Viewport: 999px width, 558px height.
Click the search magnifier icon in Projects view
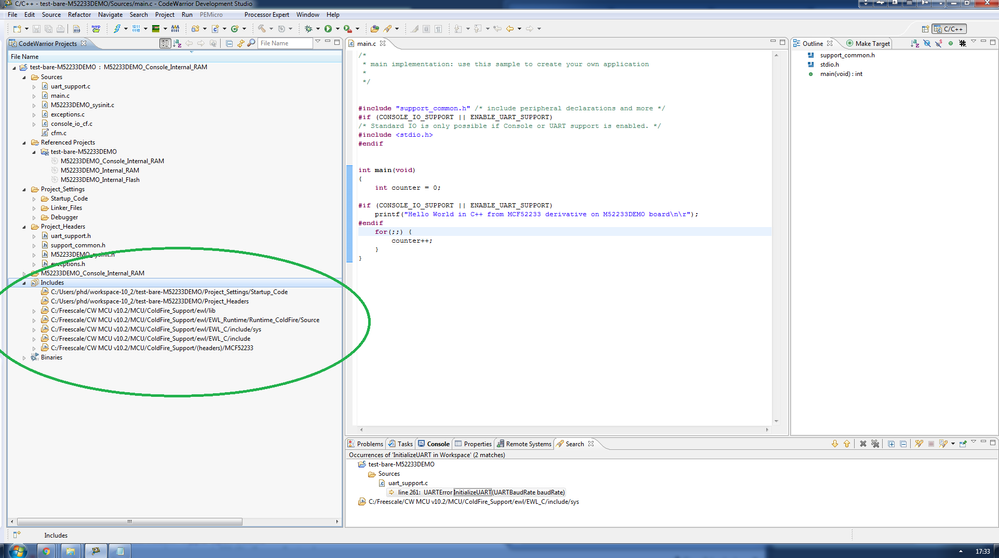(251, 43)
